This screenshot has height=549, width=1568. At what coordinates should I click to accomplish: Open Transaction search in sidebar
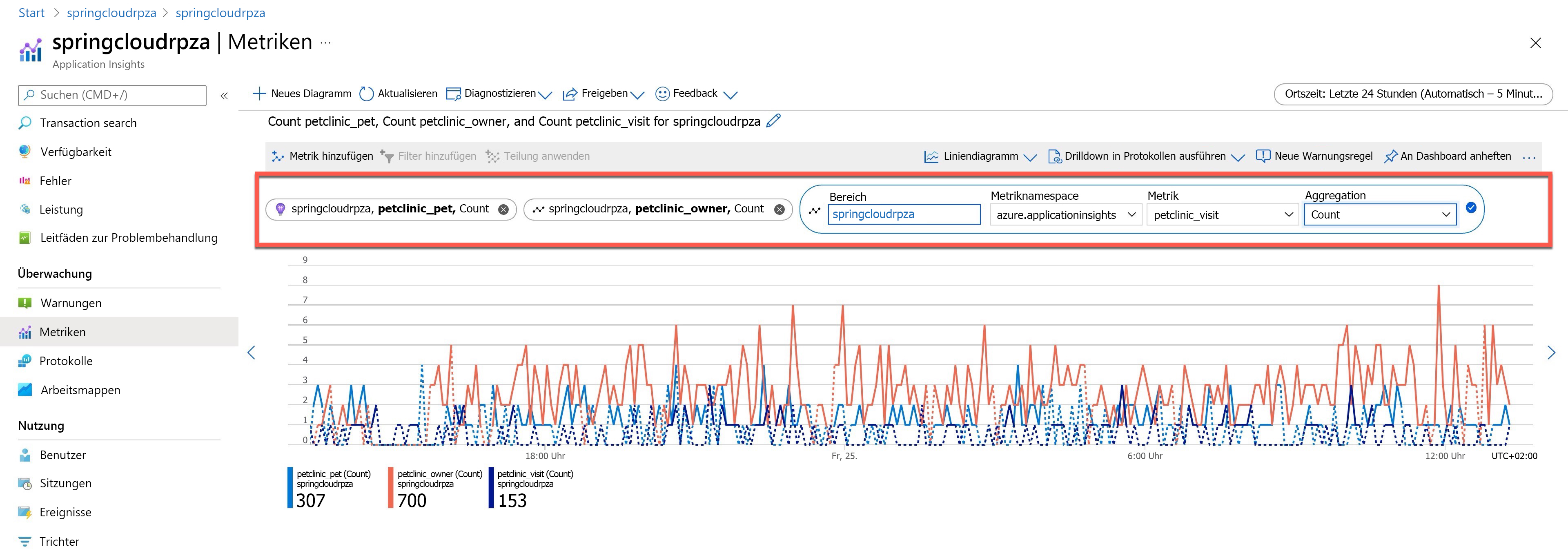pyautogui.click(x=88, y=123)
